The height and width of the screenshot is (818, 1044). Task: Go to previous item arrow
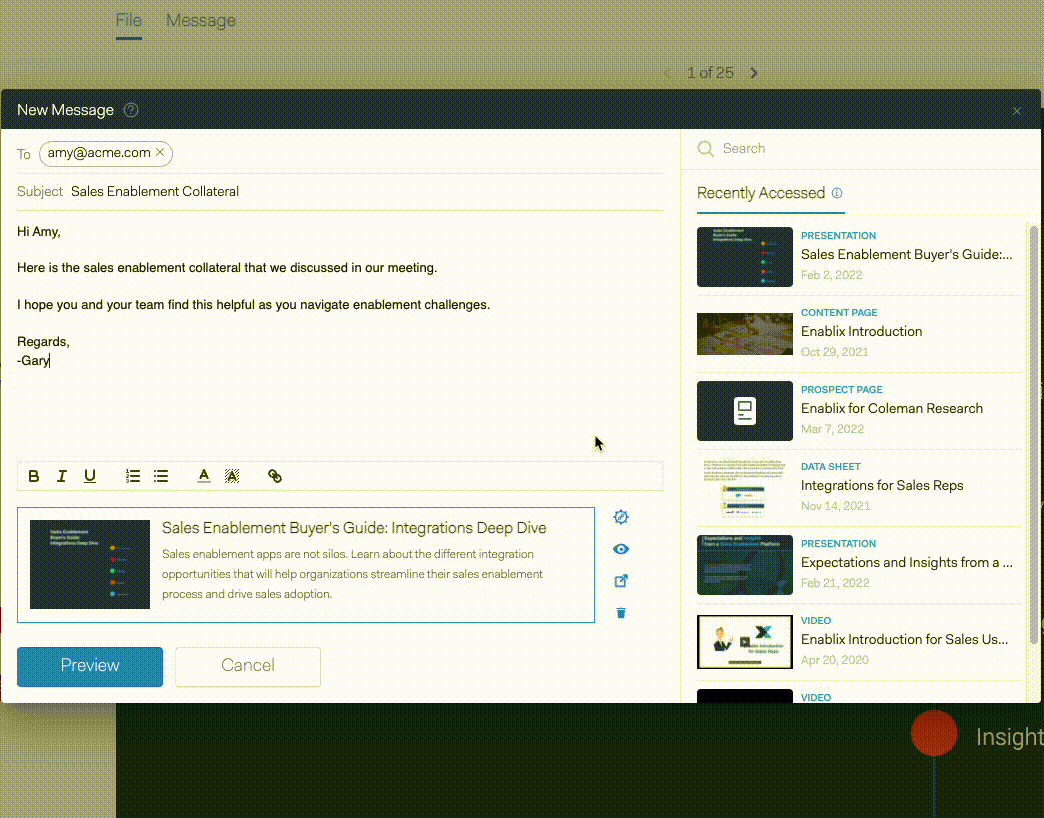coord(667,73)
